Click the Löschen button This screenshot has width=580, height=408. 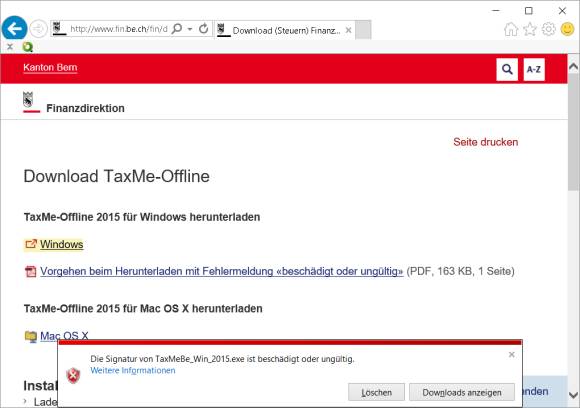(376, 392)
